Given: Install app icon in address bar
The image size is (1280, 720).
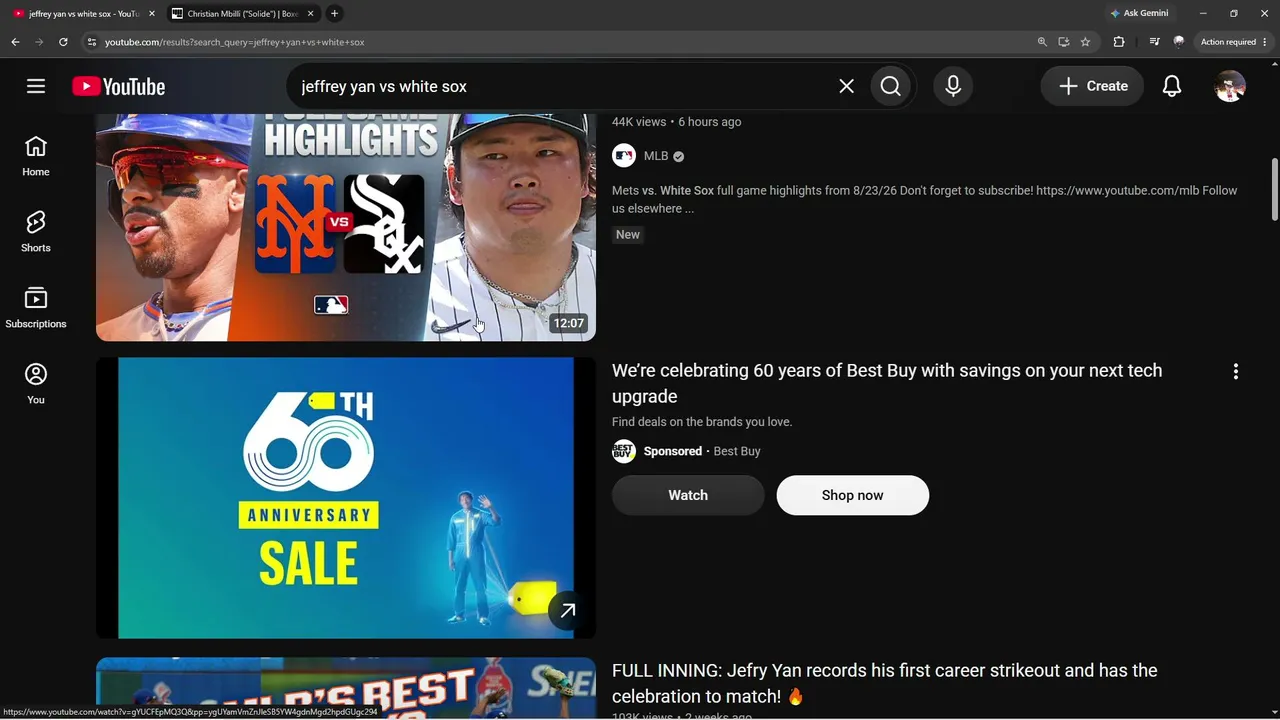Looking at the screenshot, I should tap(1064, 42).
